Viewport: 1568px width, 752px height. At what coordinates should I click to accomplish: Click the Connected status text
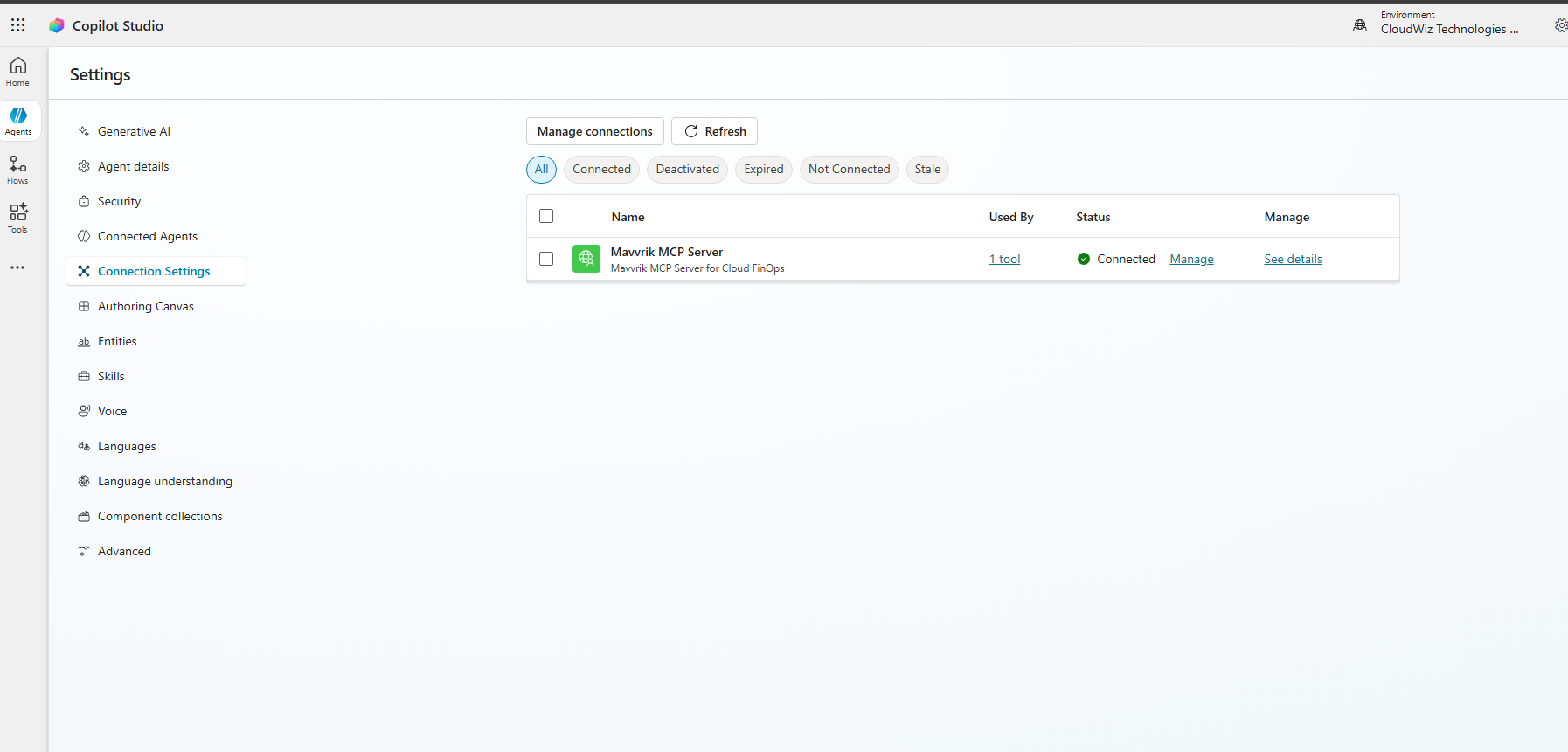coord(1126,259)
